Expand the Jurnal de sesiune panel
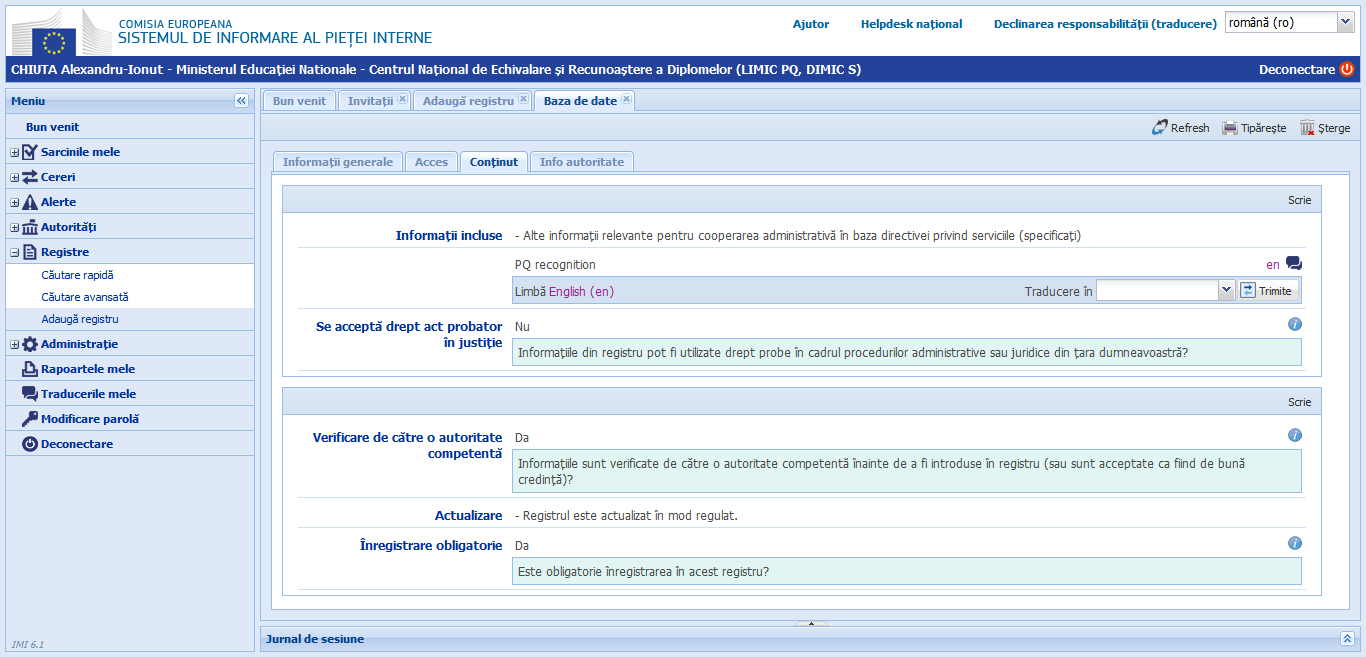 pos(1347,638)
